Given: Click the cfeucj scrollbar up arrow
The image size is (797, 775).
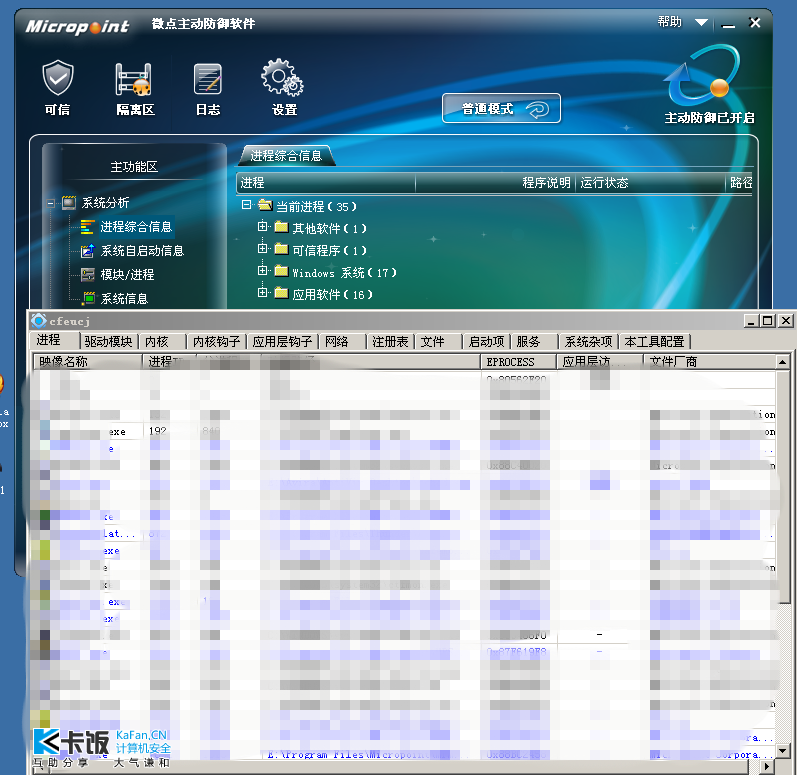Looking at the screenshot, I should click(783, 362).
